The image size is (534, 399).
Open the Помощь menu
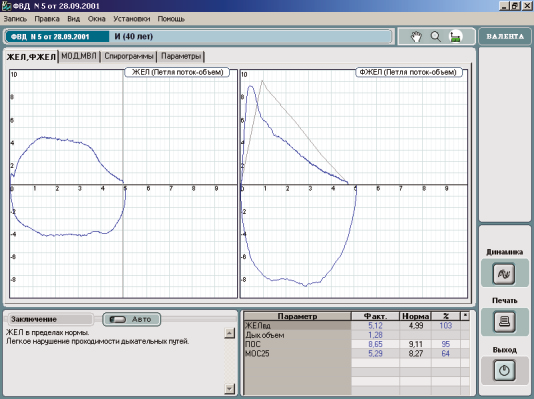[171, 19]
